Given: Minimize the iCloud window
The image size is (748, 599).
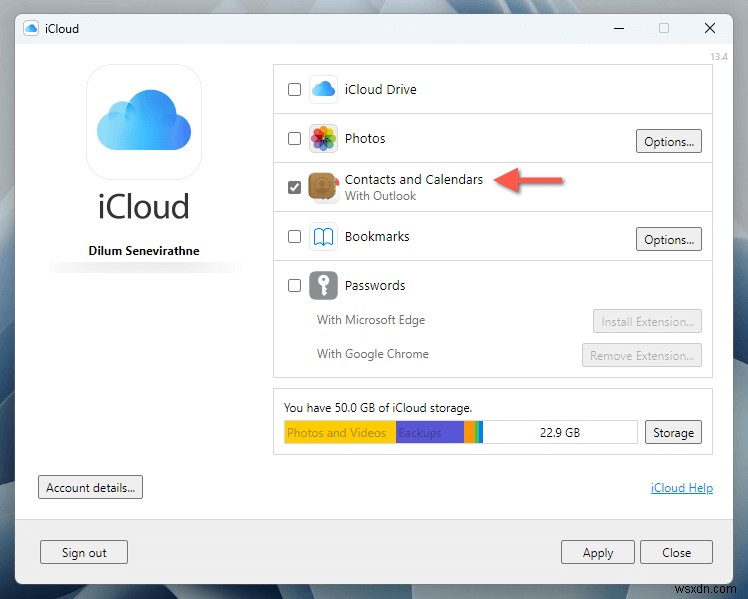Looking at the screenshot, I should (619, 29).
